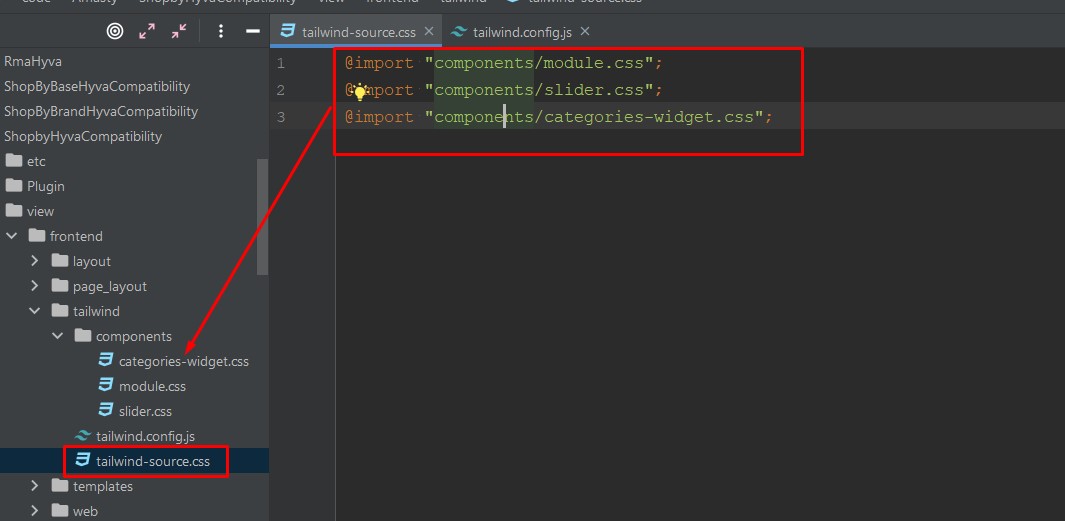Click the Select Opened File target icon

point(115,31)
